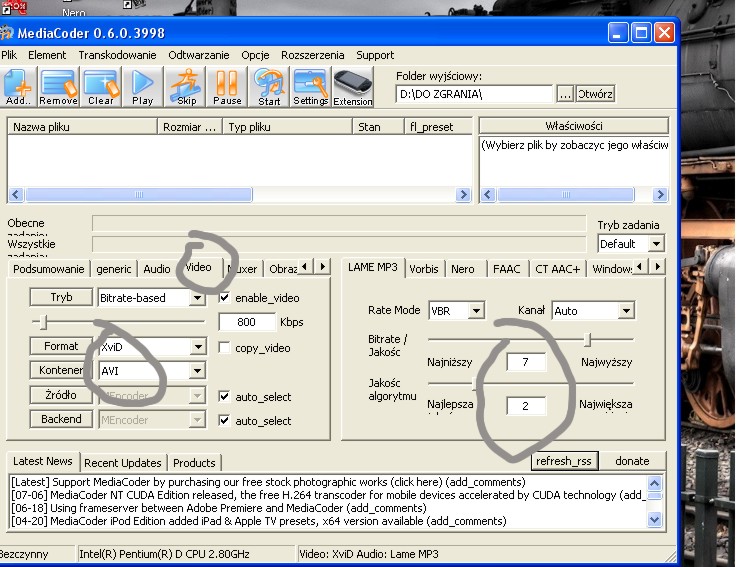Switch to the LAME MP3 tab

373,267
